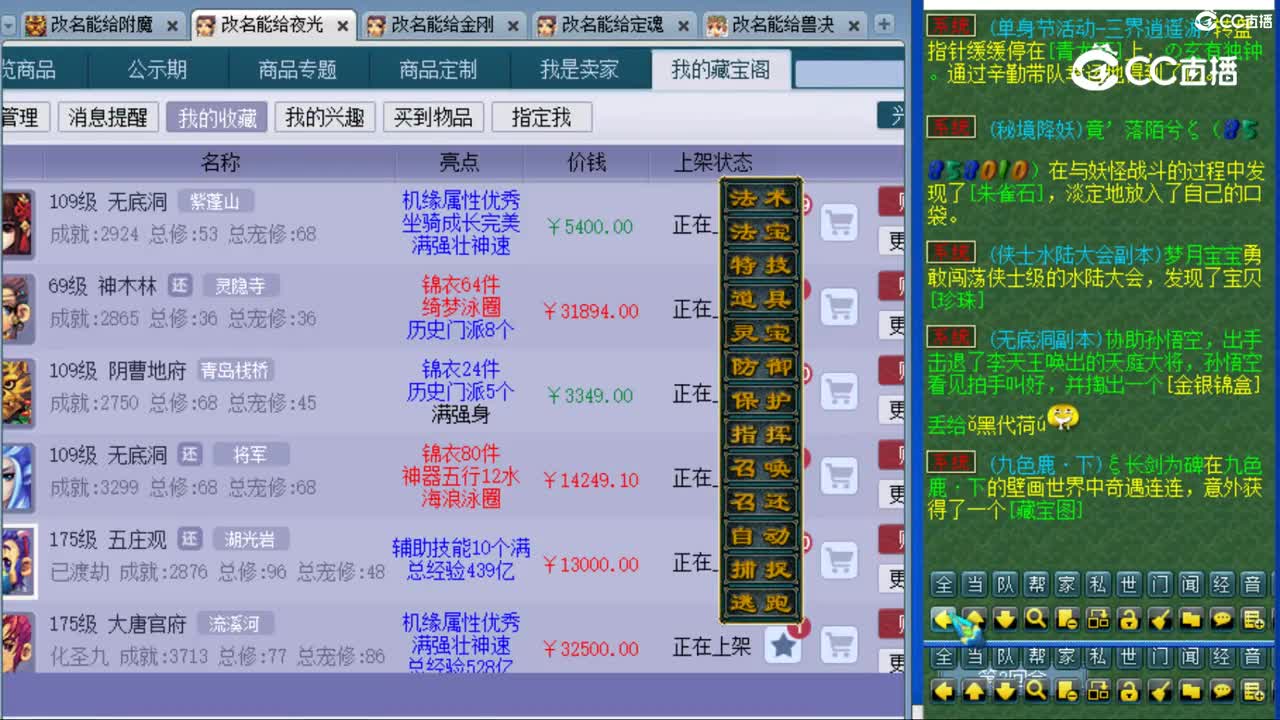
Task: Open the 我是卖家 navigation tab
Action: tap(580, 69)
